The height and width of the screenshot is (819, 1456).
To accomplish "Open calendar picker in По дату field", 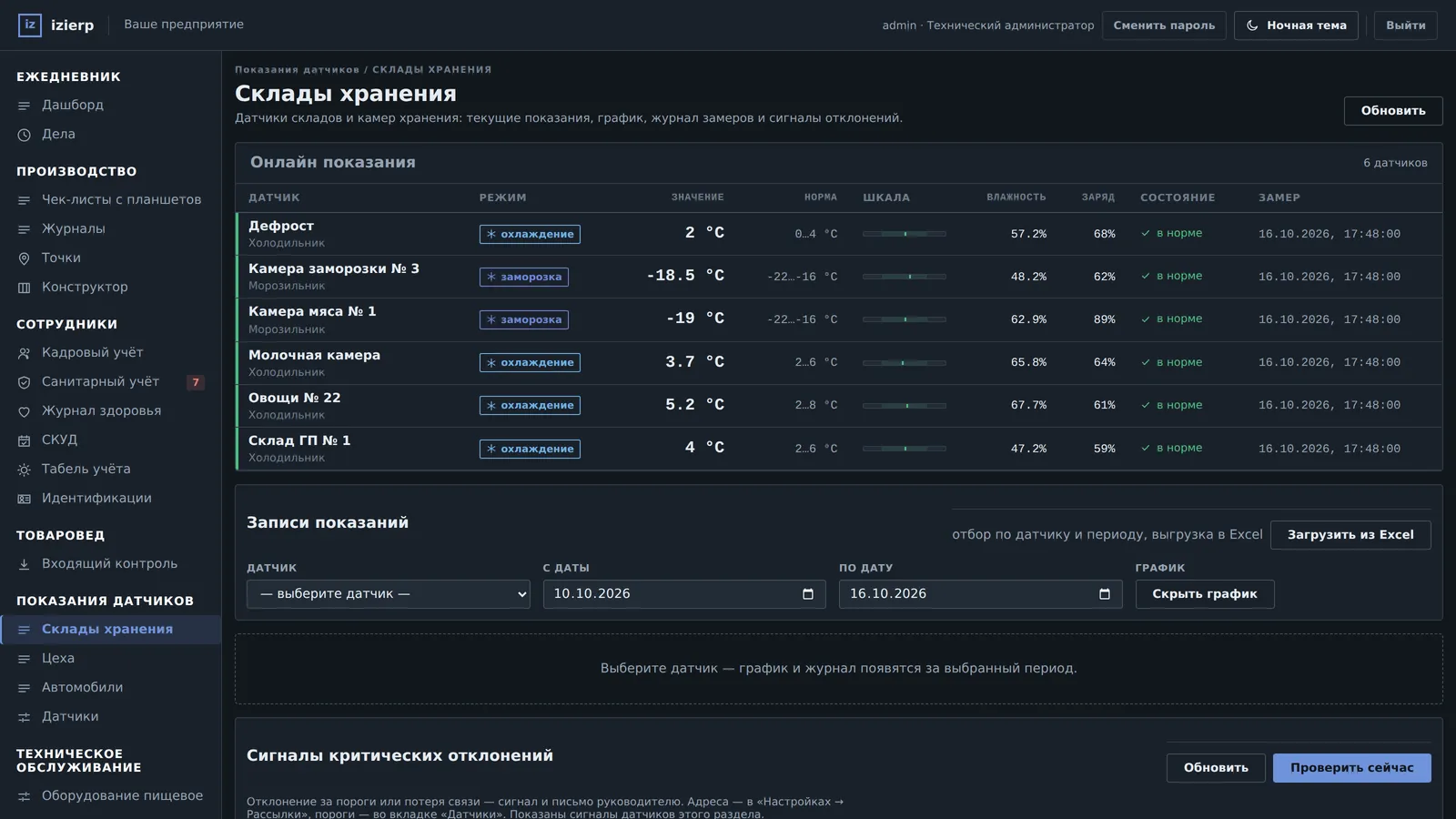I will (x=1105, y=594).
